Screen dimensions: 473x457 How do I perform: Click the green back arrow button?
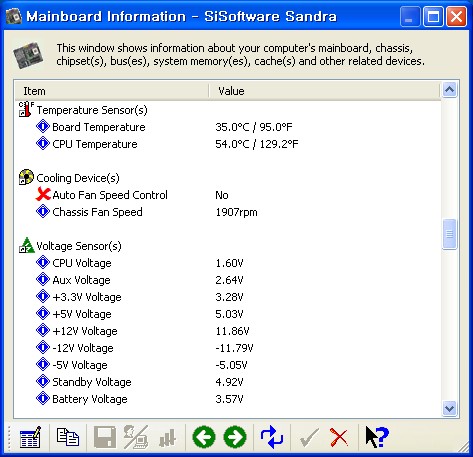click(x=204, y=437)
